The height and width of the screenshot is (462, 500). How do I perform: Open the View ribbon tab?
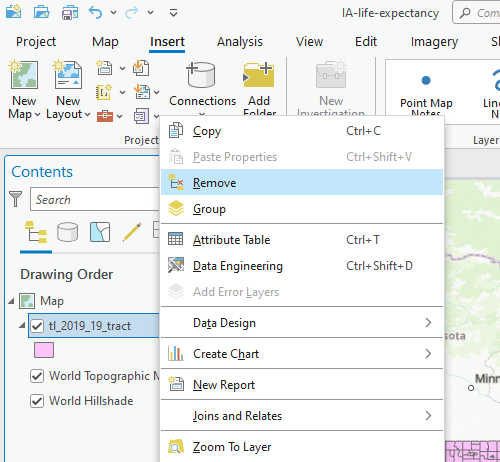coord(309,42)
